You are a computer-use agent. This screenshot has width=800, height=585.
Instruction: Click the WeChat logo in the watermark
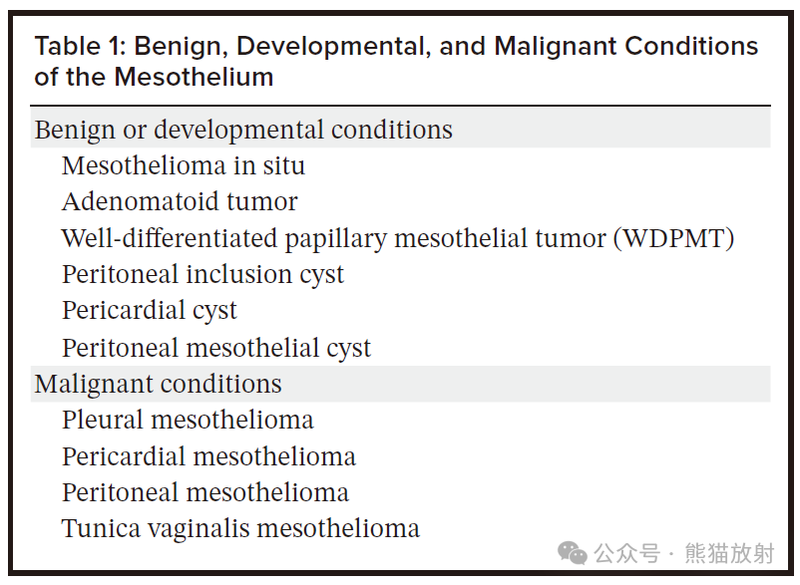coord(573,553)
